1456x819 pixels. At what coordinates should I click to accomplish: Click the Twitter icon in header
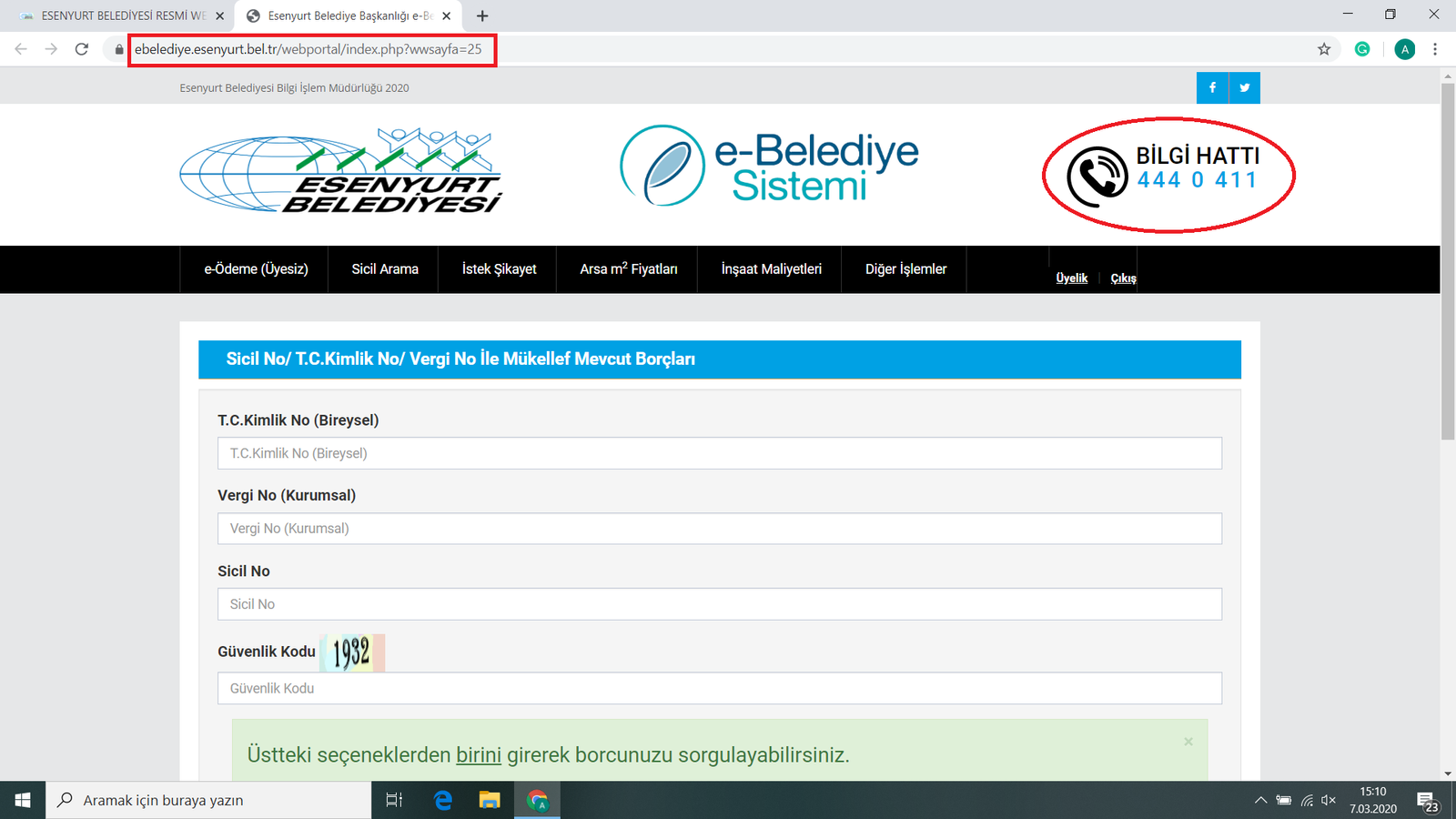(1244, 88)
